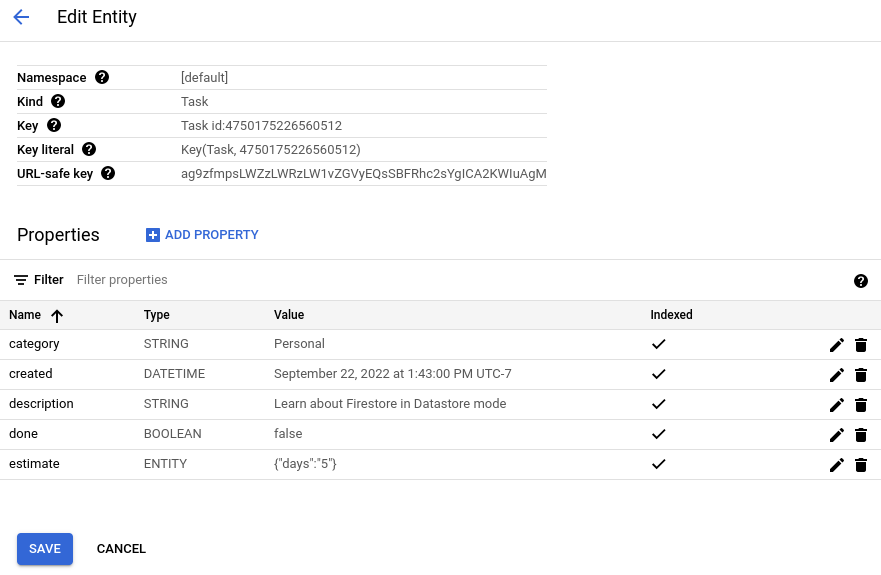This screenshot has width=881, height=575.
Task: Open the Namespace help icon
Action: click(x=102, y=78)
